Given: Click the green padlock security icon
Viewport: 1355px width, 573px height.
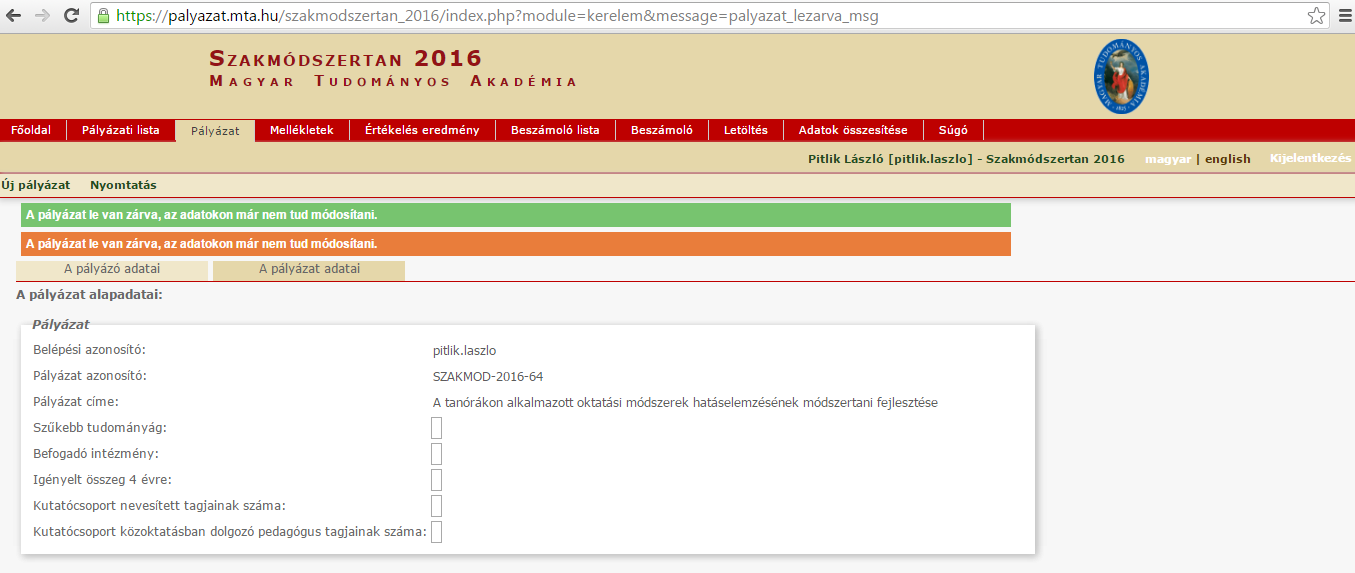Looking at the screenshot, I should (x=104, y=16).
